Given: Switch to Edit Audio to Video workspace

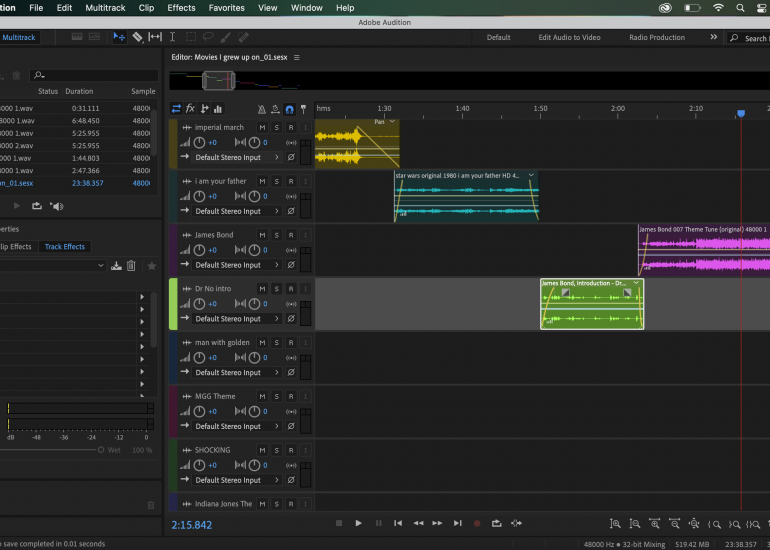Looking at the screenshot, I should pos(569,38).
